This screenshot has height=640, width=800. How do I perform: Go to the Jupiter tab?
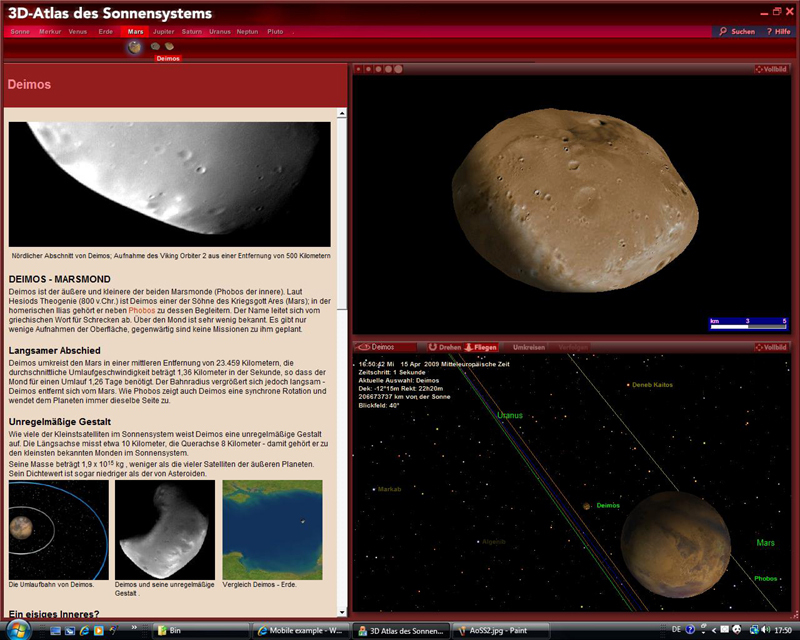coord(163,32)
